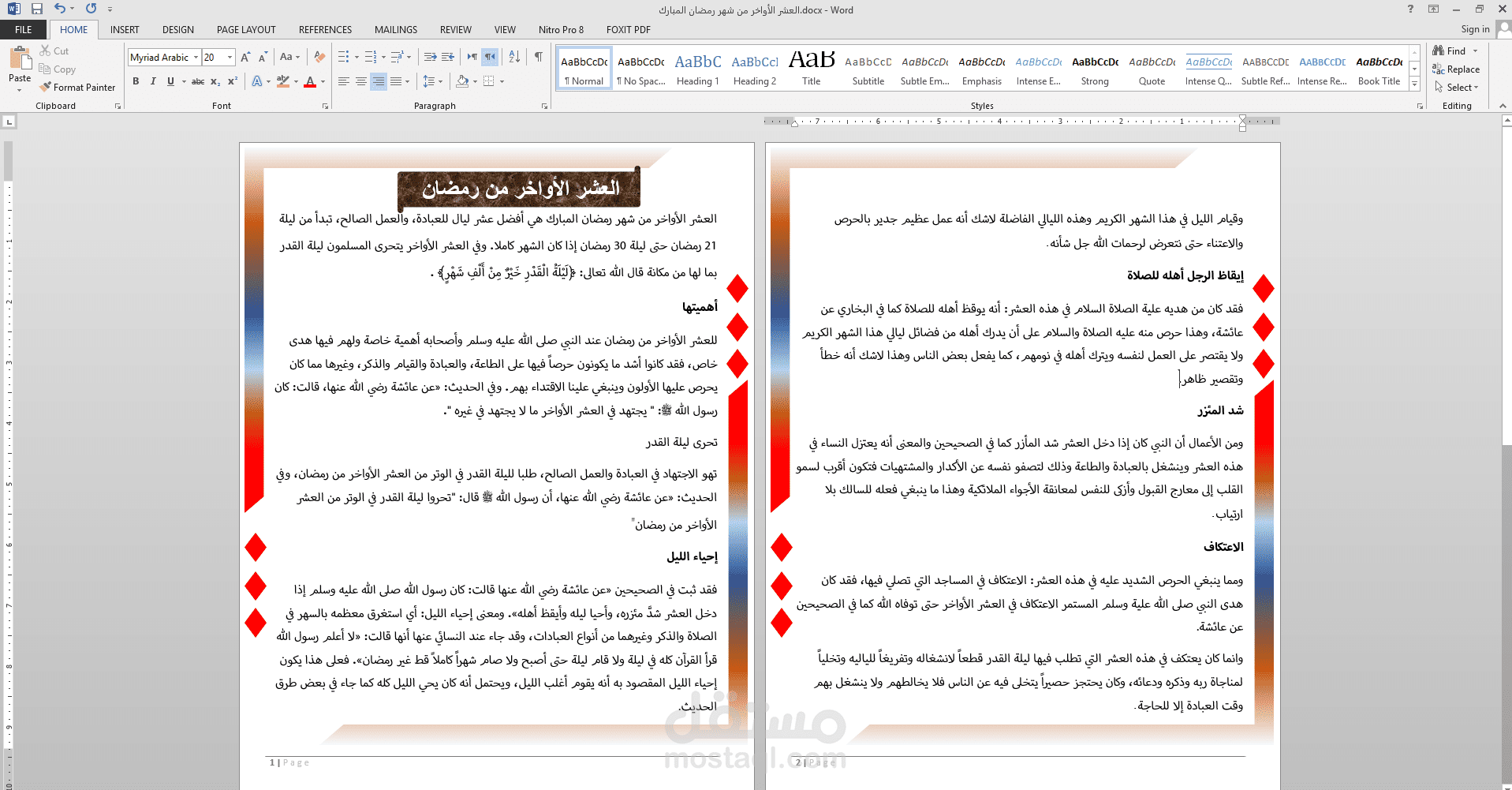Increase font size with Grow Font
This screenshot has height=790, width=1512.
pyautogui.click(x=245, y=58)
